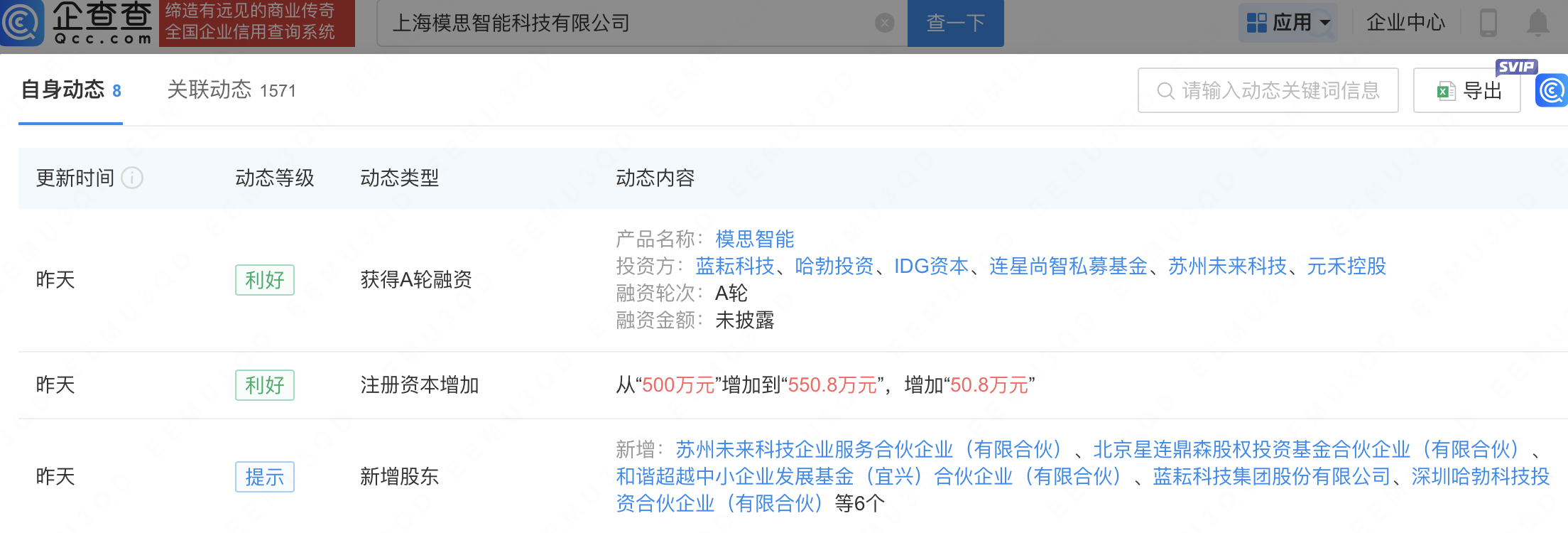Click the 元禾控股 investor link
Image resolution: width=1568 pixels, height=533 pixels.
1346,266
